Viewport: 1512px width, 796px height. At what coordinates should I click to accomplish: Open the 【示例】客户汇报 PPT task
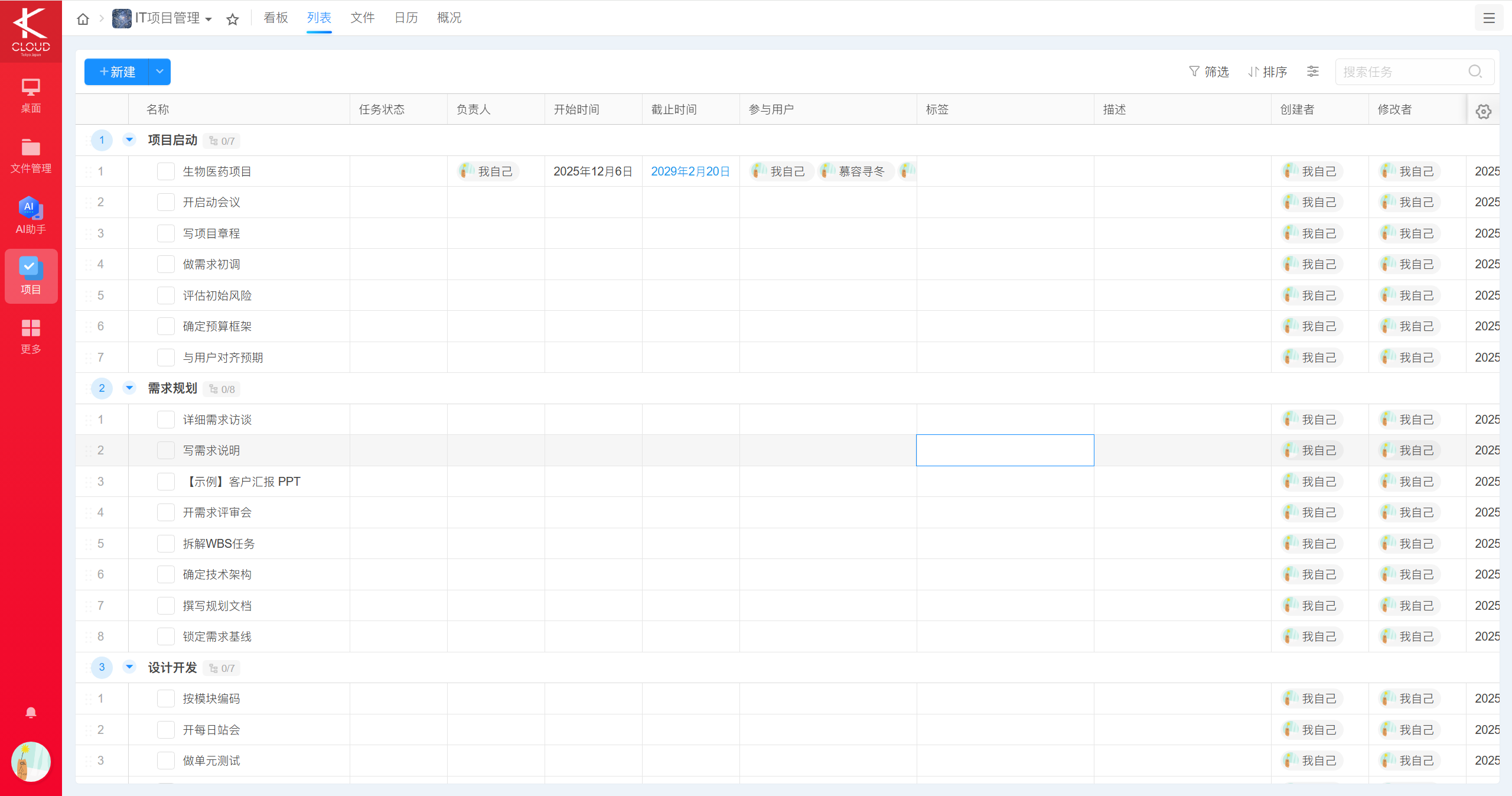coord(242,482)
